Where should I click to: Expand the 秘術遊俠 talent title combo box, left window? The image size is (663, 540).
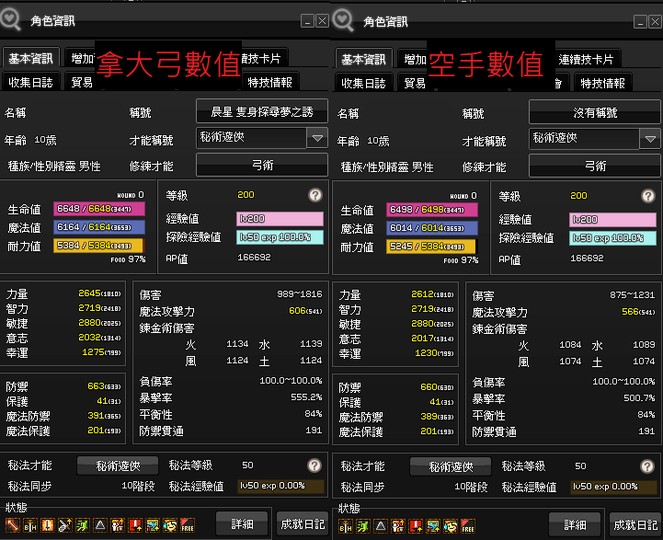click(x=262, y=138)
